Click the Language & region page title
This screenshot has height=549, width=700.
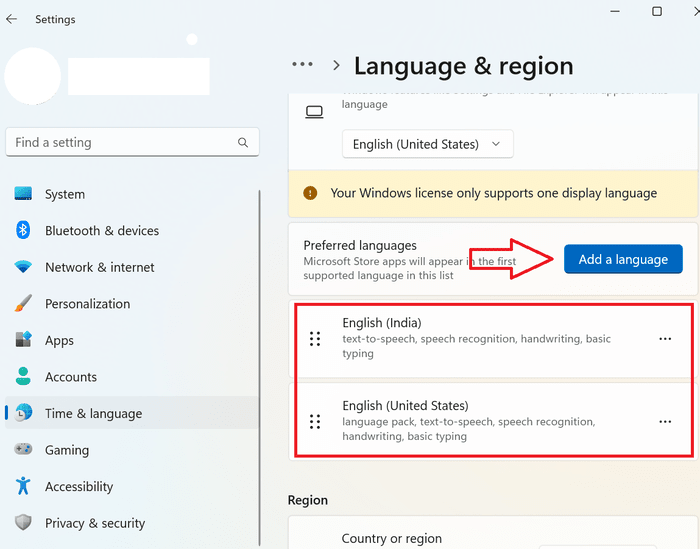point(463,66)
